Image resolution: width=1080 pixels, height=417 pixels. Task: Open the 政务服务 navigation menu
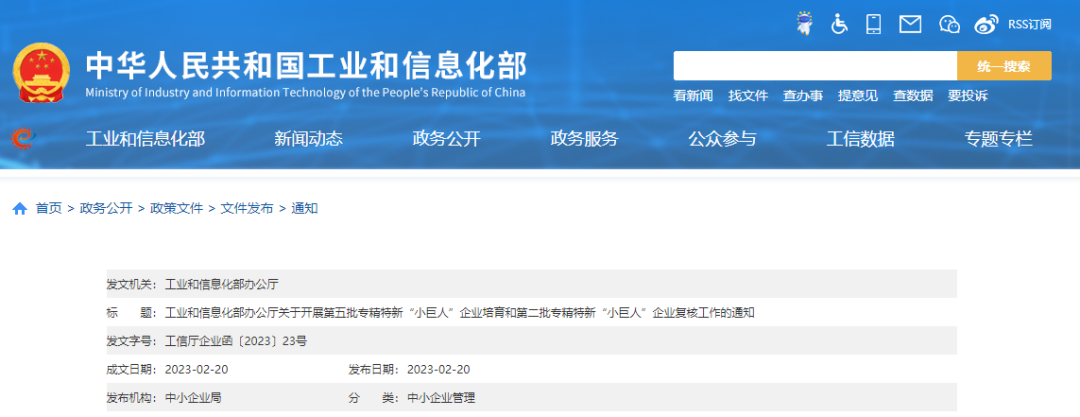click(x=584, y=139)
